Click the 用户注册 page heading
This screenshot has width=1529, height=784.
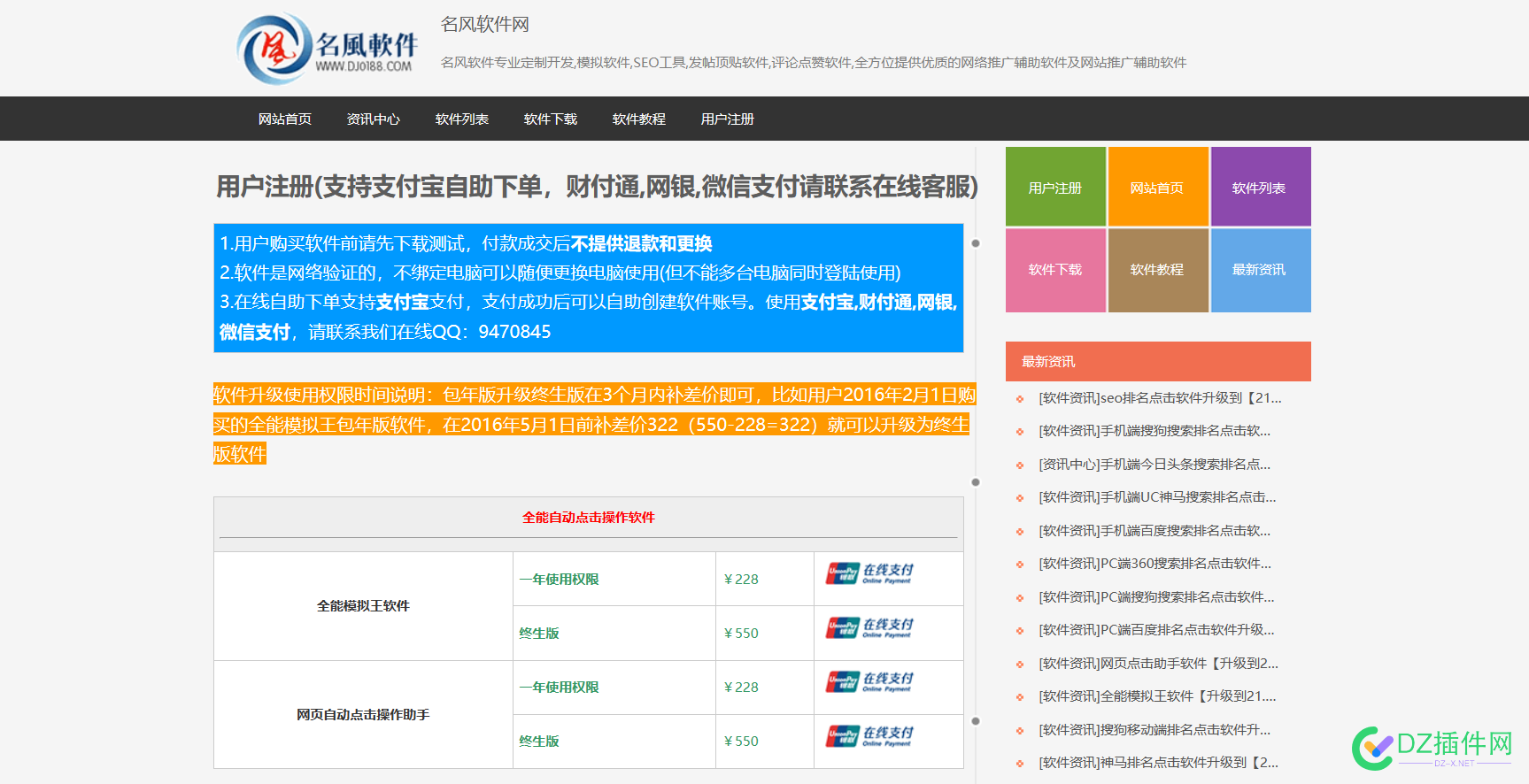pyautogui.click(x=598, y=187)
